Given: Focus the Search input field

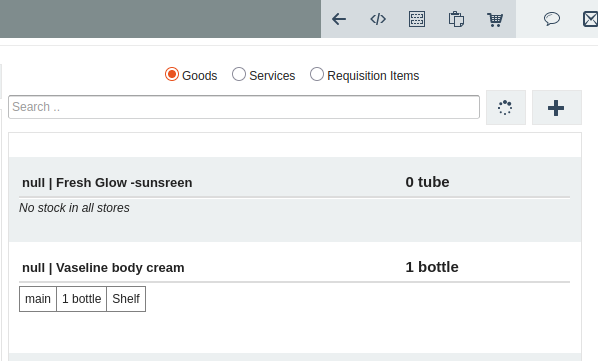Looking at the screenshot, I should point(244,107).
